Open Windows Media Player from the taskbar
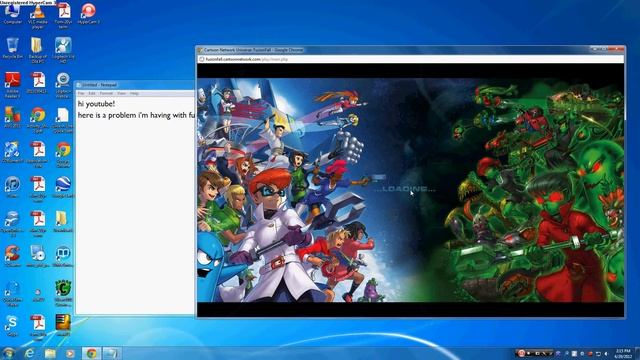 point(70,353)
